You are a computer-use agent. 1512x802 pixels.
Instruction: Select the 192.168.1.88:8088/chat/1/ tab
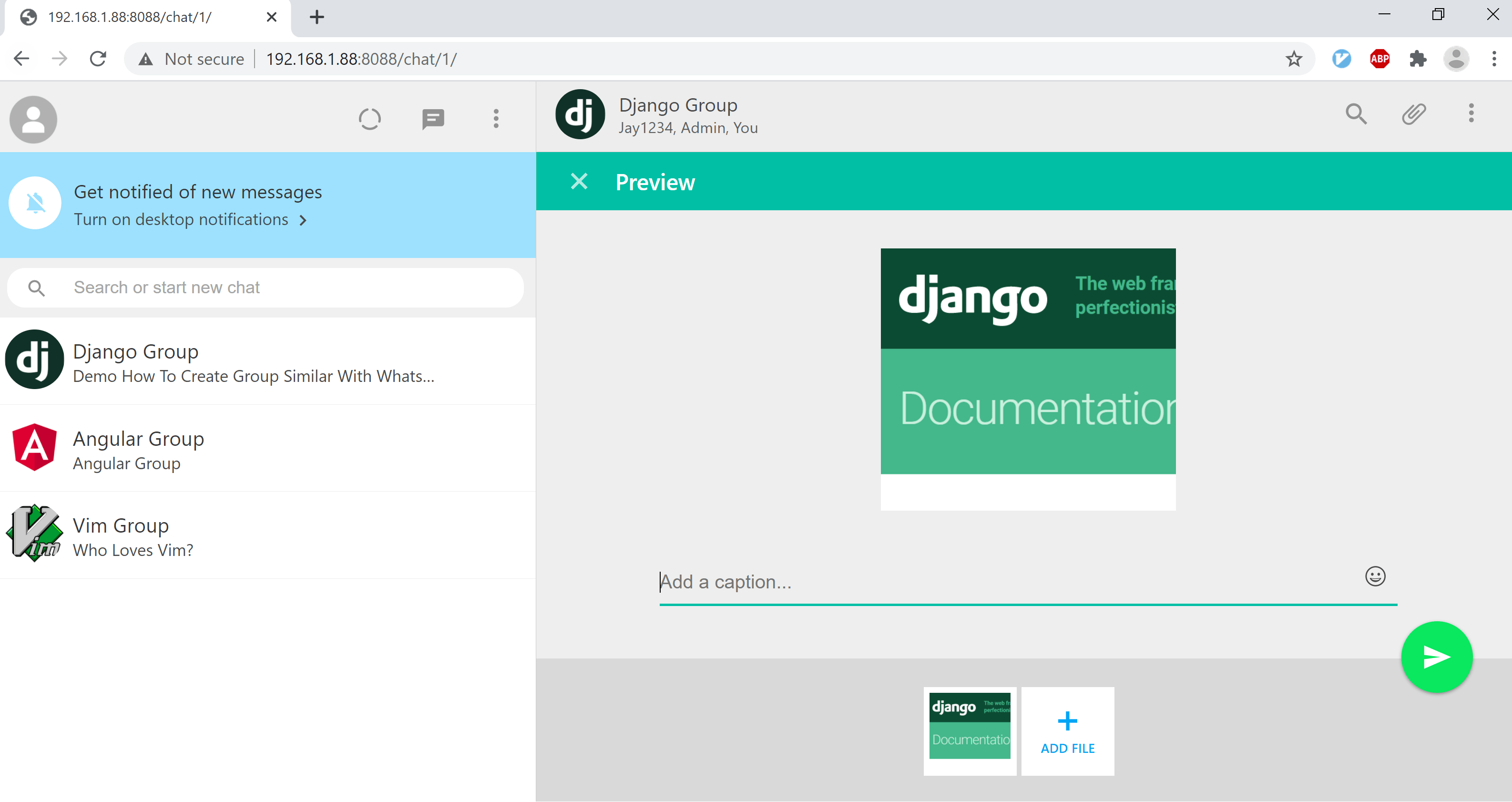point(148,18)
